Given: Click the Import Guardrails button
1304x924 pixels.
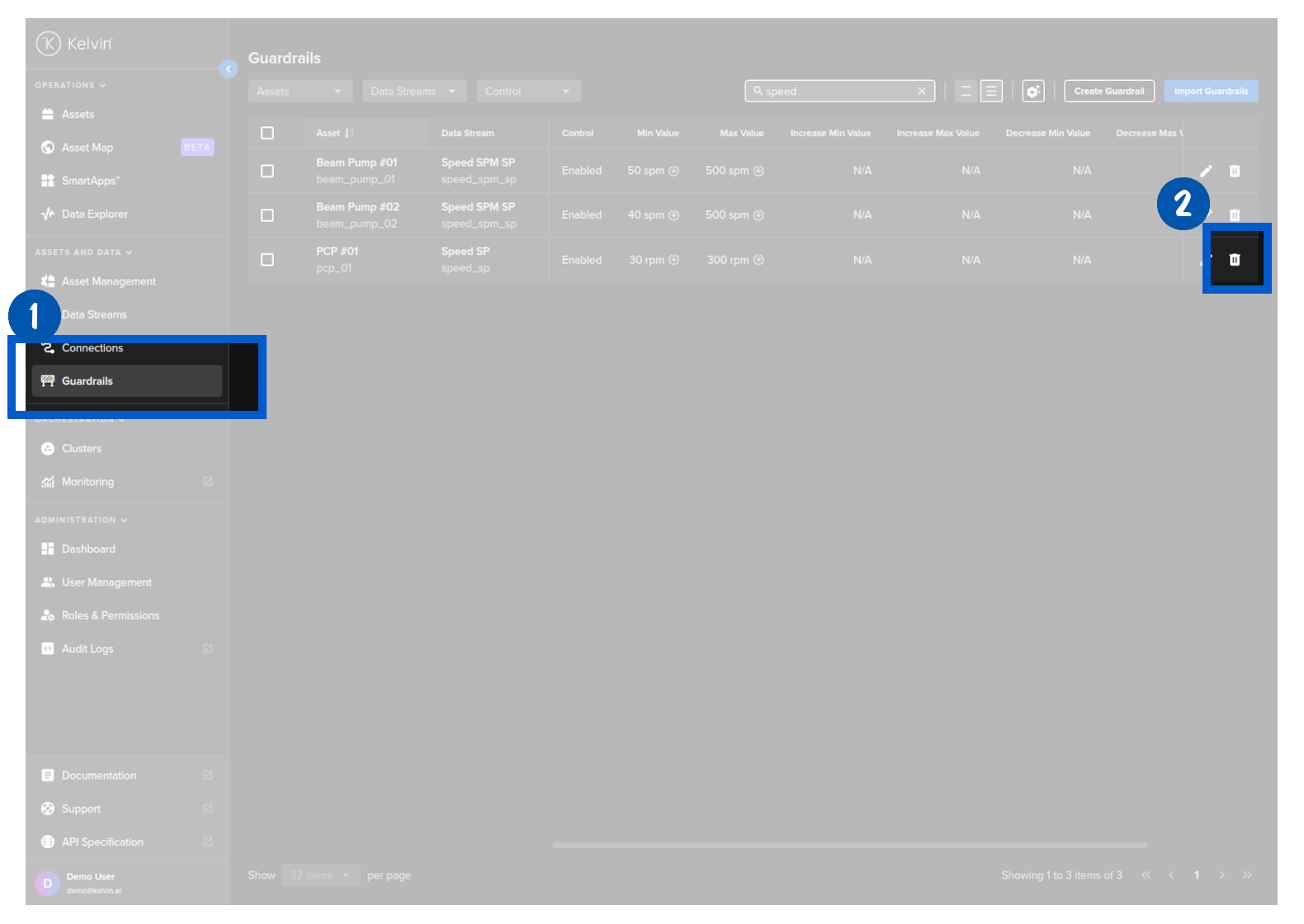Looking at the screenshot, I should (1210, 92).
